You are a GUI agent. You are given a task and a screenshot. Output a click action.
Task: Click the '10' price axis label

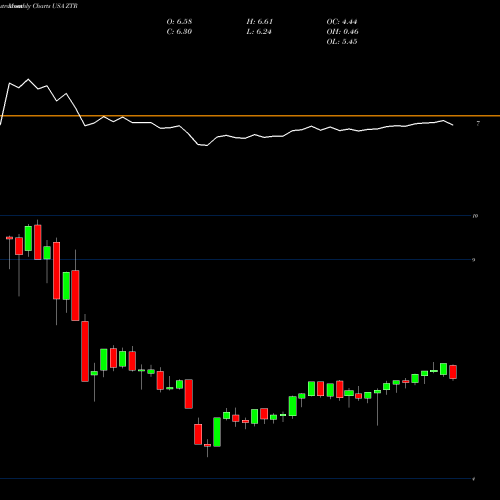pyautogui.click(x=475, y=216)
